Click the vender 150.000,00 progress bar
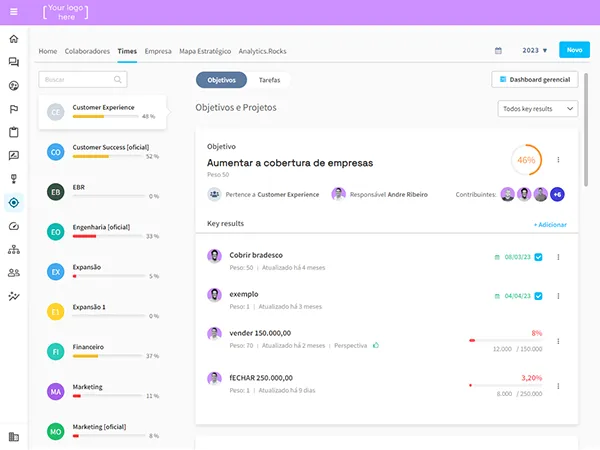 [505, 340]
